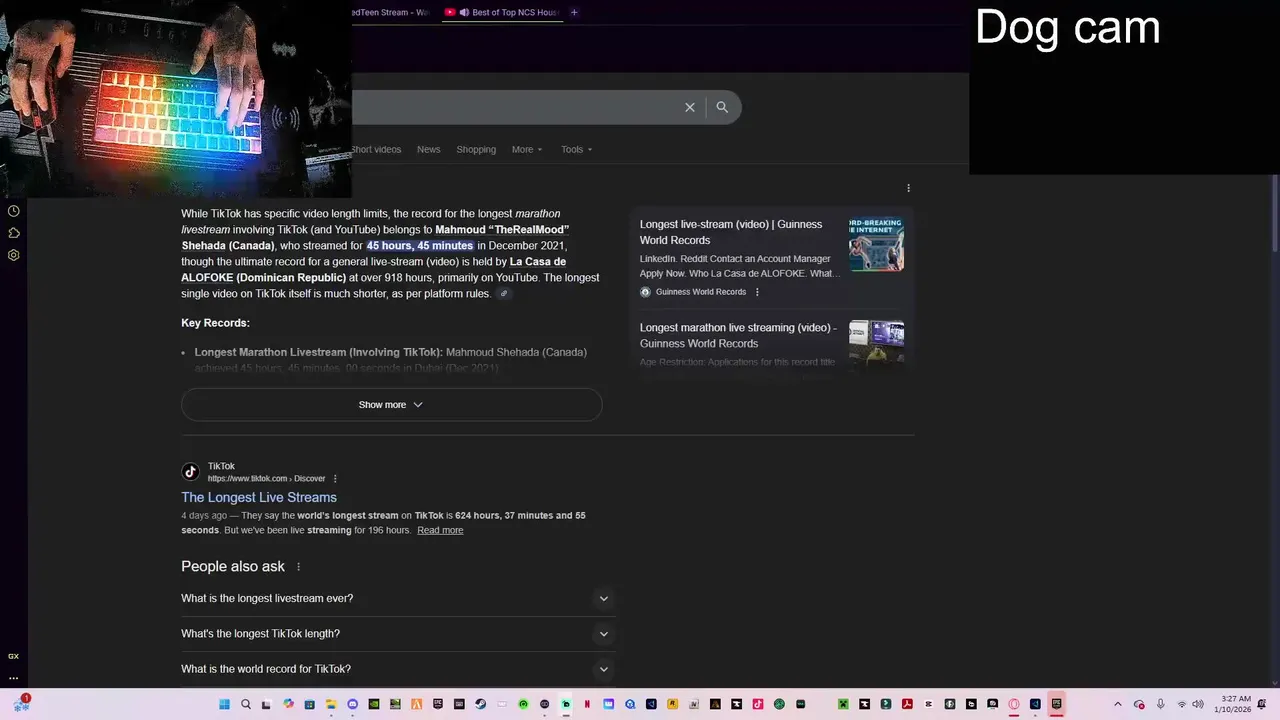Open the Longest live-stream result thumbnail
Screen dimensions: 1280x720
[877, 244]
